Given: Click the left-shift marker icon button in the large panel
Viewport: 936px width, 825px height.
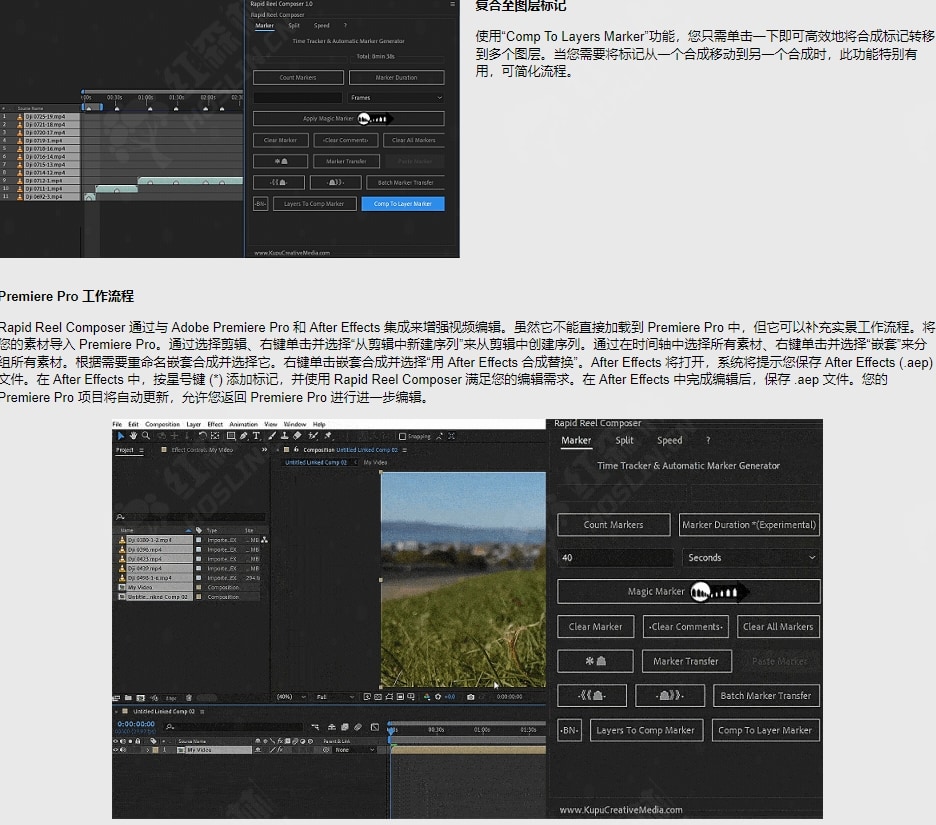Looking at the screenshot, I should [x=592, y=695].
